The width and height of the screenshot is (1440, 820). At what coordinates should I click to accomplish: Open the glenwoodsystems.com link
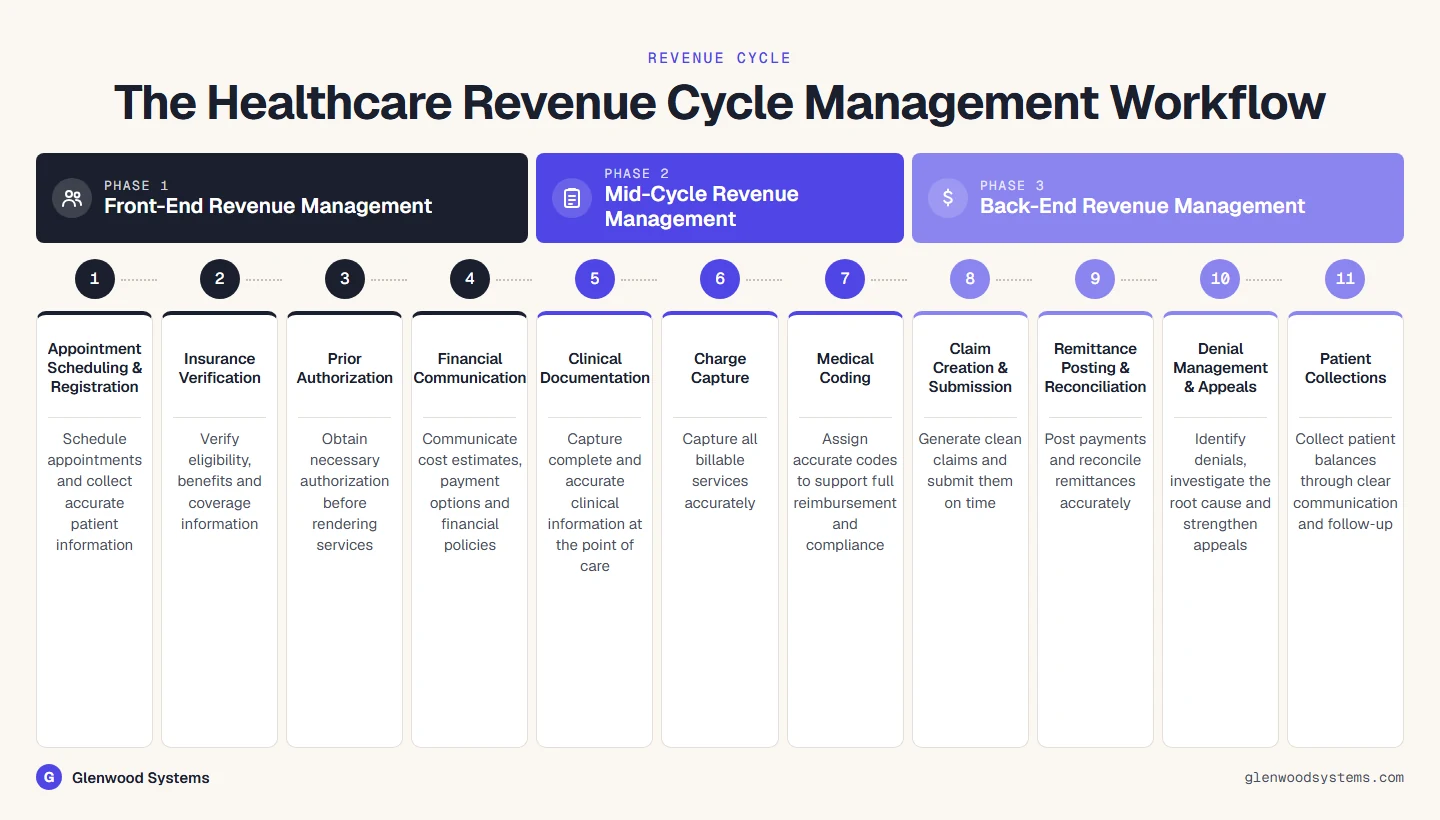(1324, 777)
